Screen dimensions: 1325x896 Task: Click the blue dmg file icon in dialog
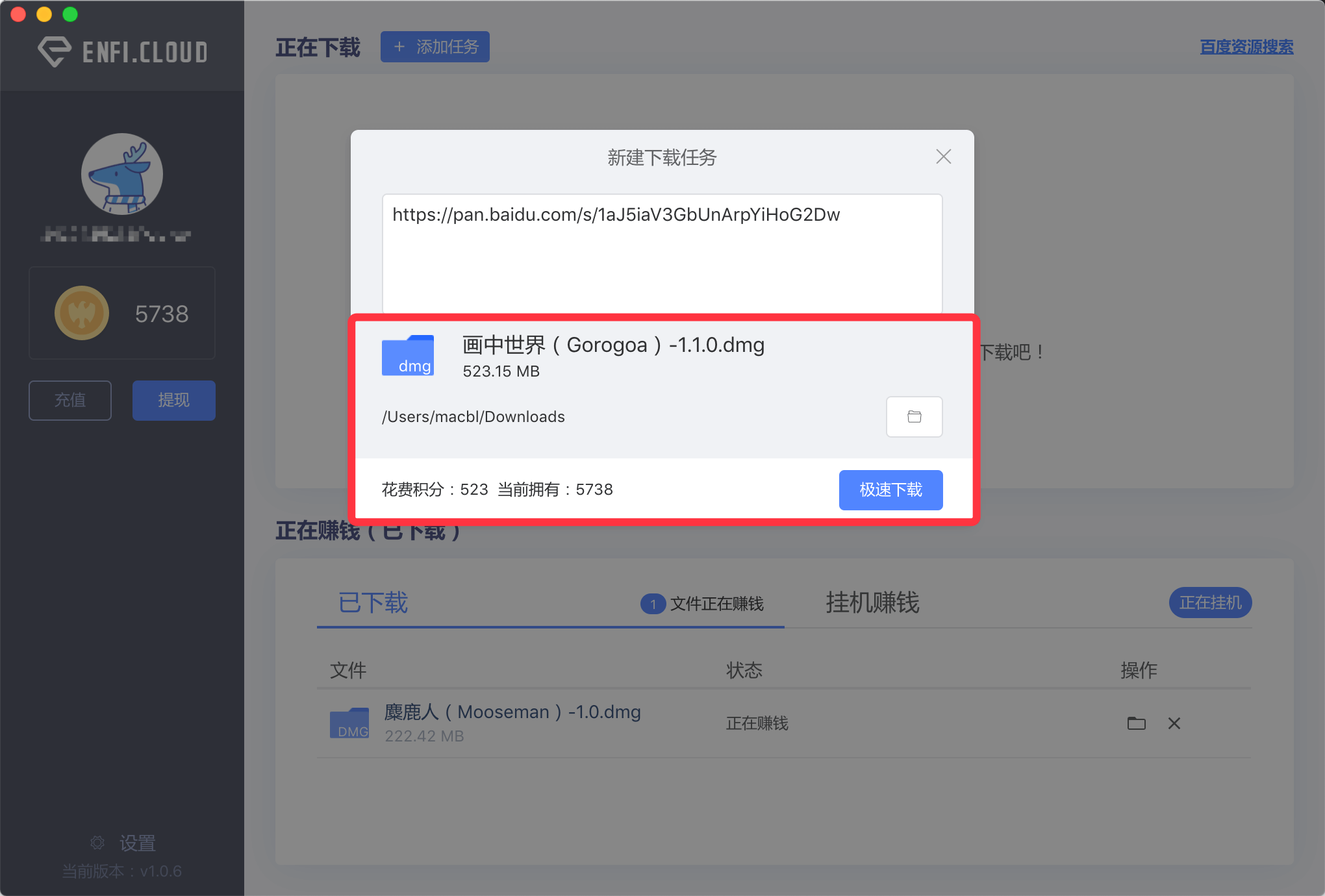click(x=408, y=355)
